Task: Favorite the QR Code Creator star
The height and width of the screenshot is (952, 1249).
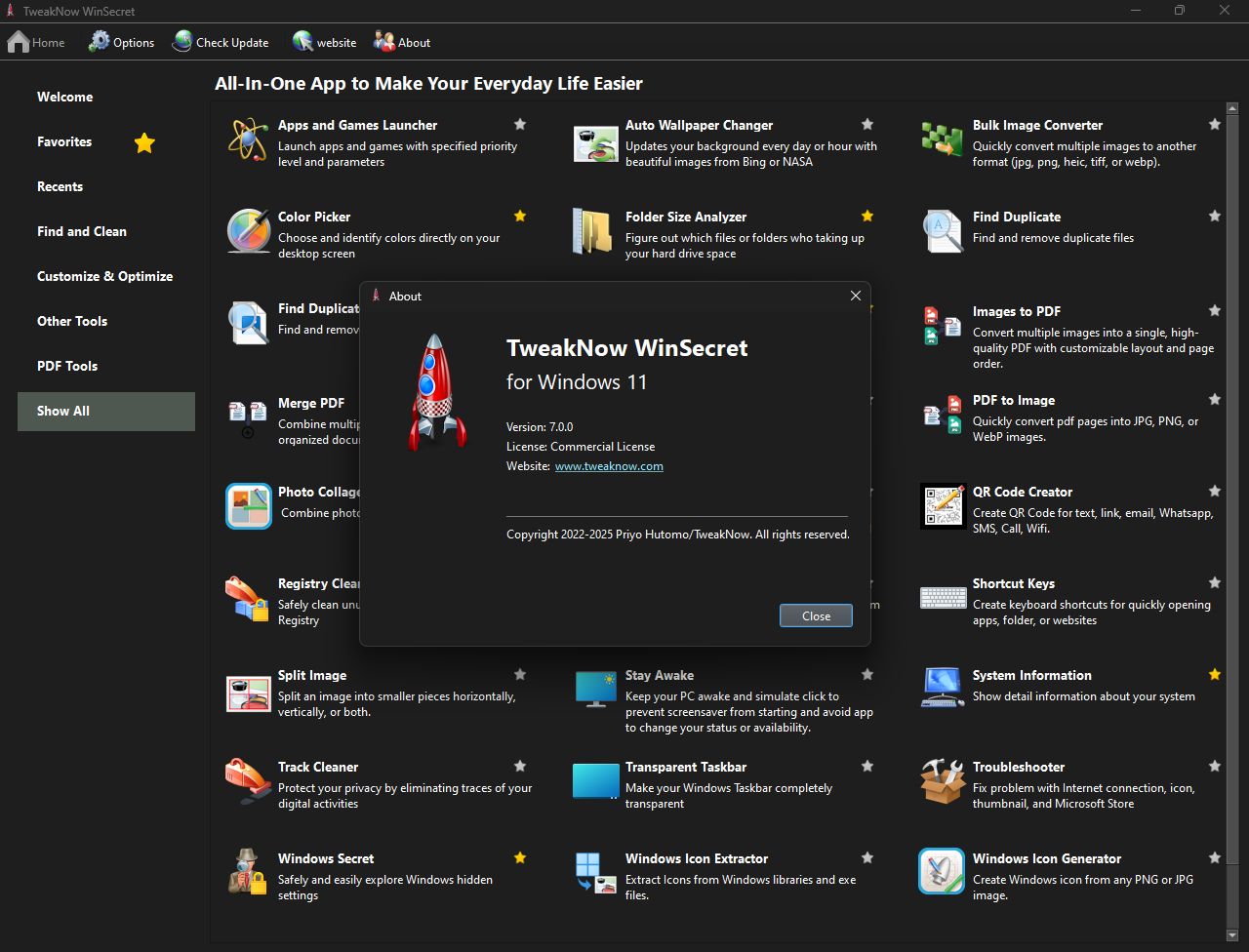Action: point(1215,491)
